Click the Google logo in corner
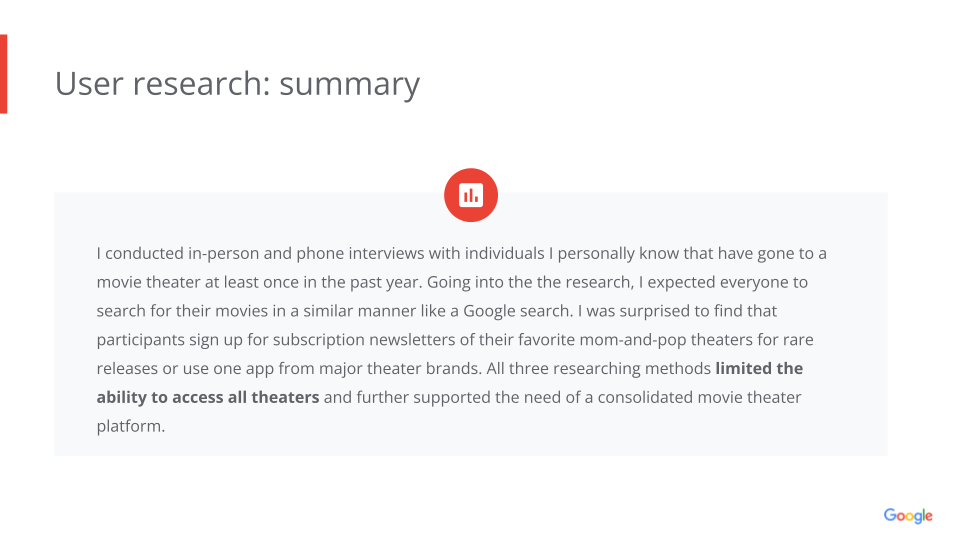The height and width of the screenshot is (540, 960). [x=908, y=516]
